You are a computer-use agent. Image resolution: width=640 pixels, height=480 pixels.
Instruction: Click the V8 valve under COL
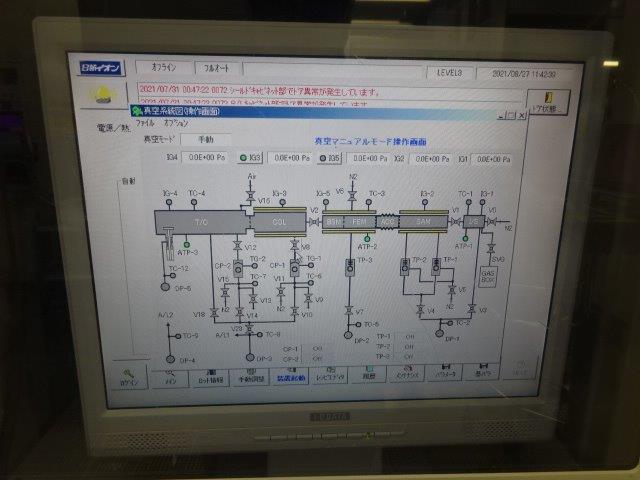coord(294,245)
